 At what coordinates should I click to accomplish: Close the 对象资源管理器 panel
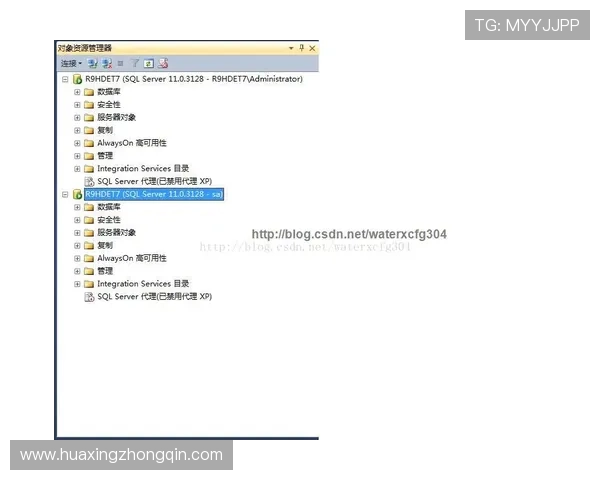[x=312, y=48]
